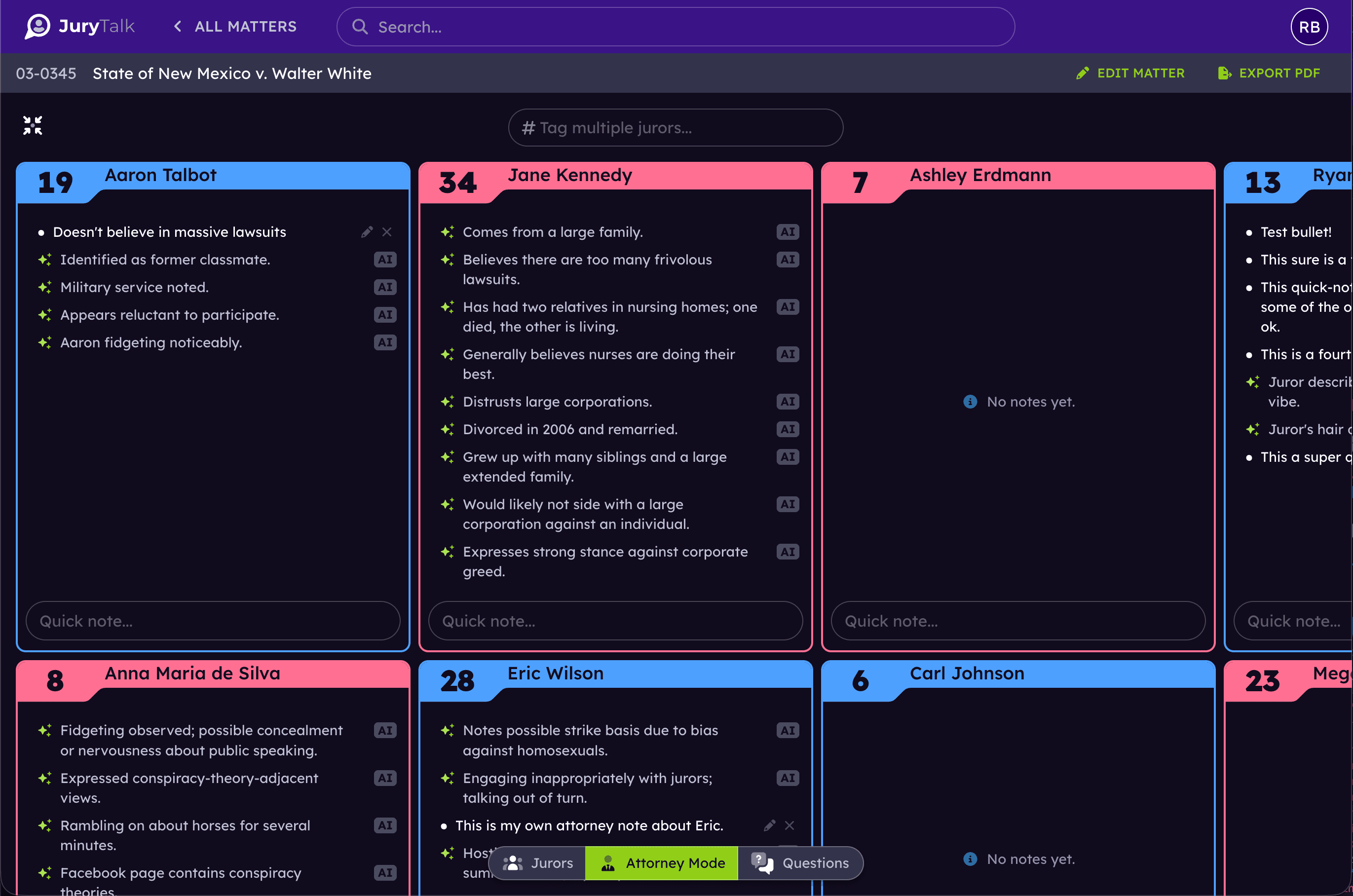This screenshot has width=1353, height=896.
Task: Switch to the Jurors tab
Action: (538, 863)
